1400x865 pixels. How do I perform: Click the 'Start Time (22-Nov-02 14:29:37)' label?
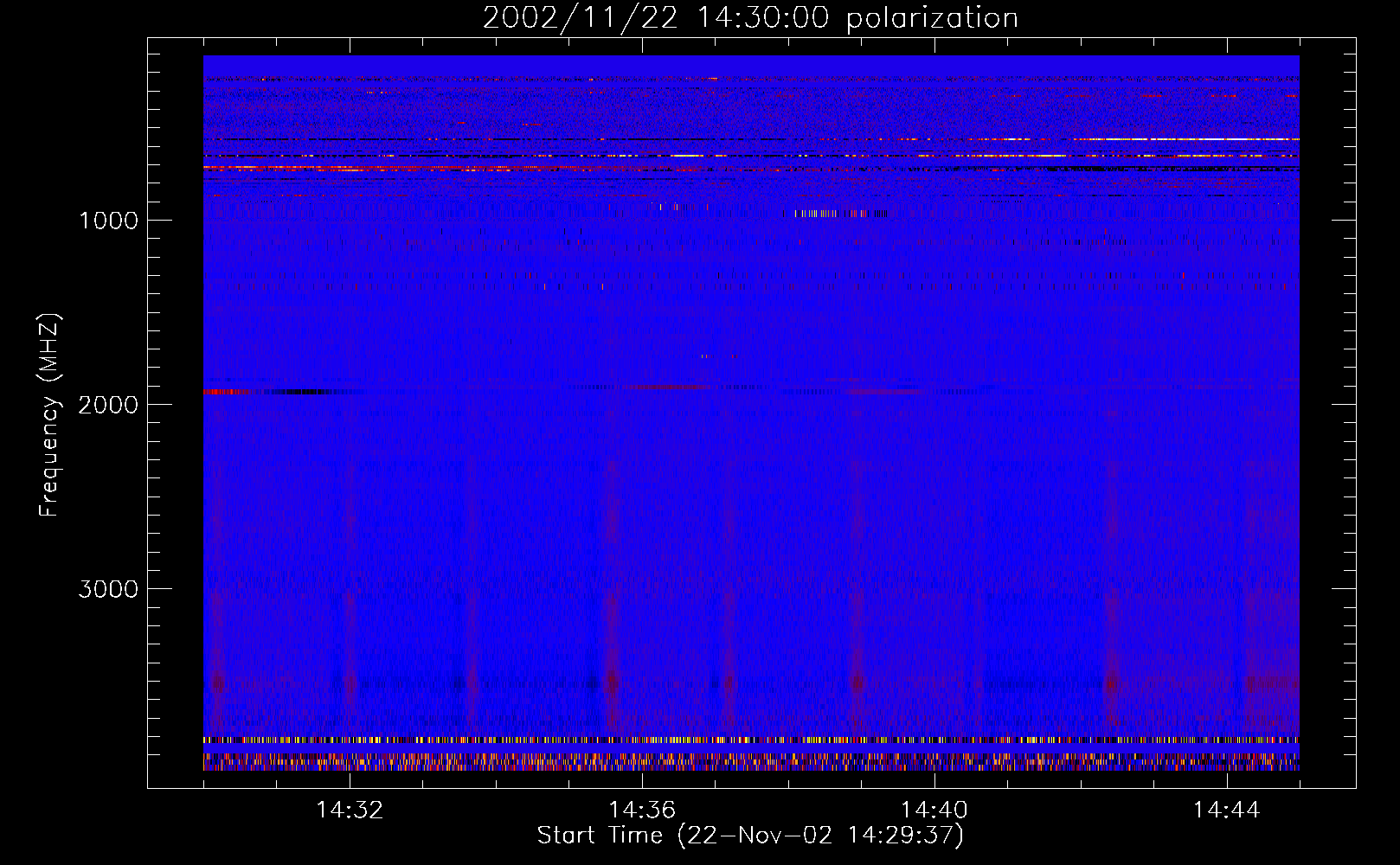(x=750, y=836)
